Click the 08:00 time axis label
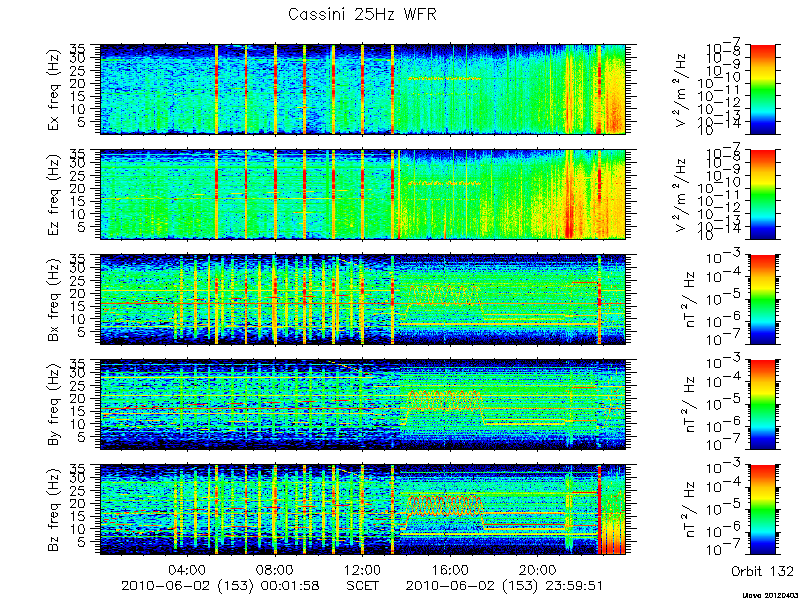 pos(276,569)
